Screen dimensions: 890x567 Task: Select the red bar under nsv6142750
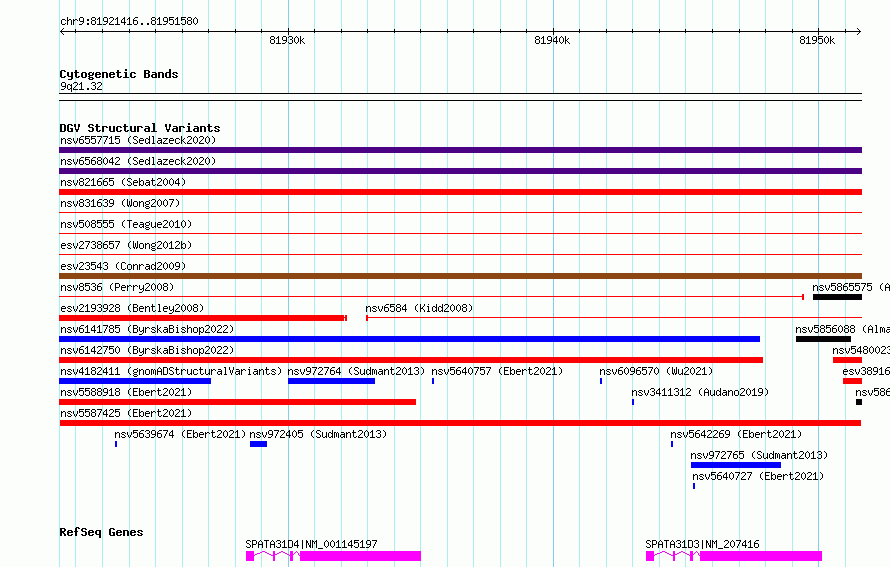click(411, 360)
